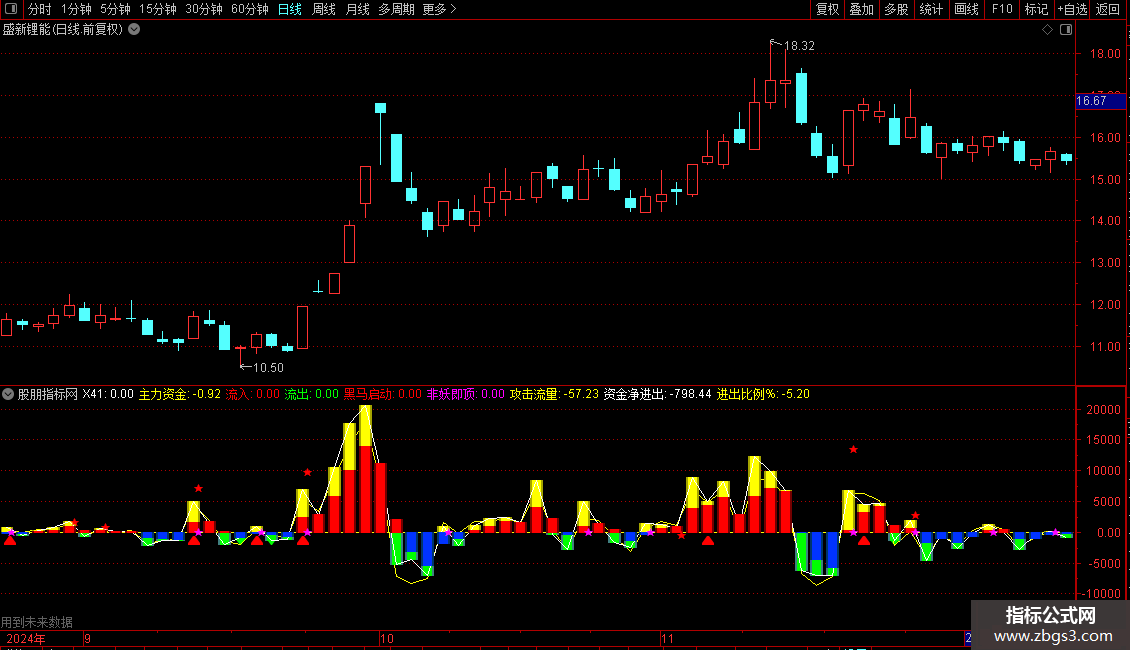This screenshot has height=650, width=1130.
Task: Toggle the side panel icon beside the diamond
Action: tap(1066, 30)
